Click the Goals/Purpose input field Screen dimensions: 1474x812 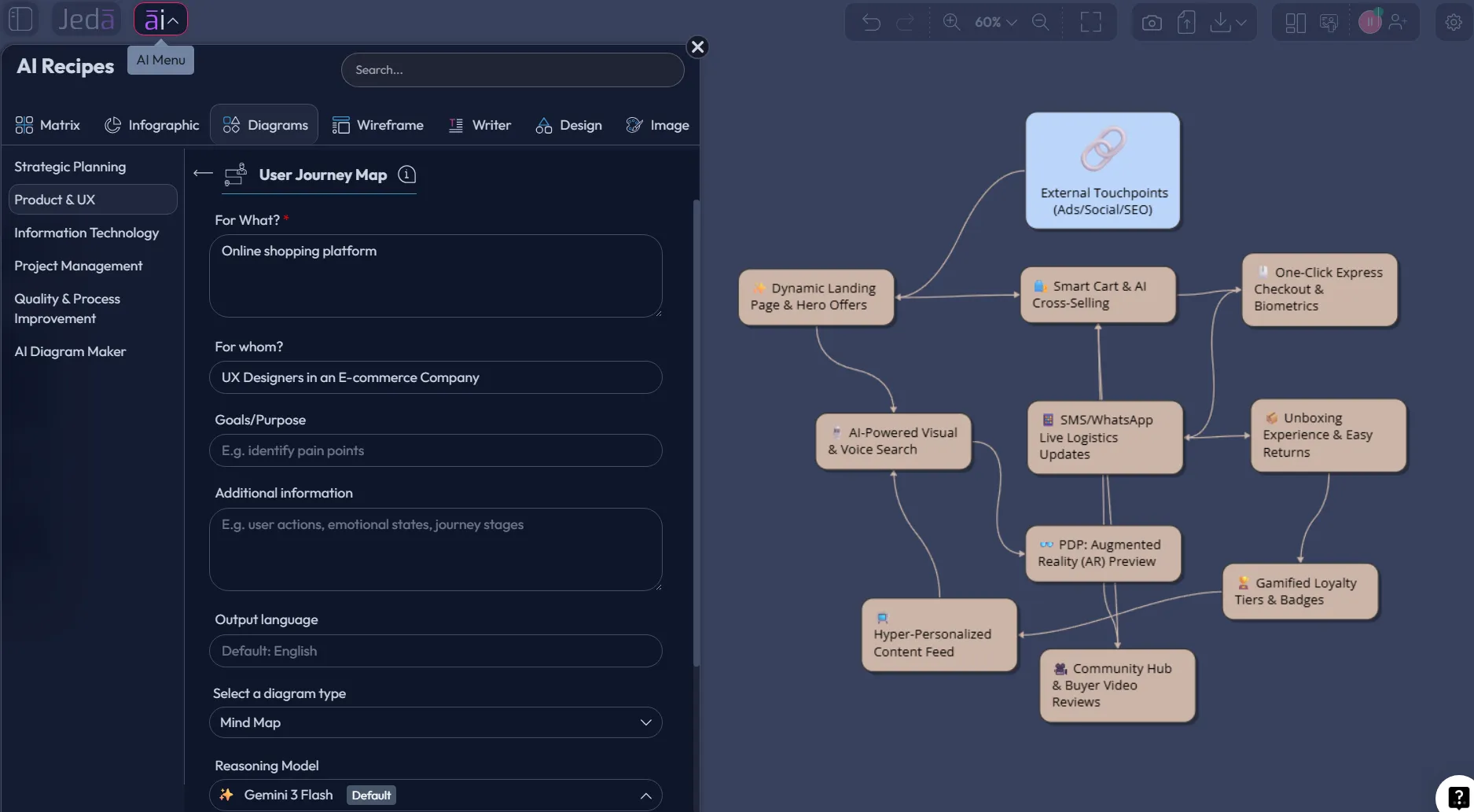tap(436, 450)
